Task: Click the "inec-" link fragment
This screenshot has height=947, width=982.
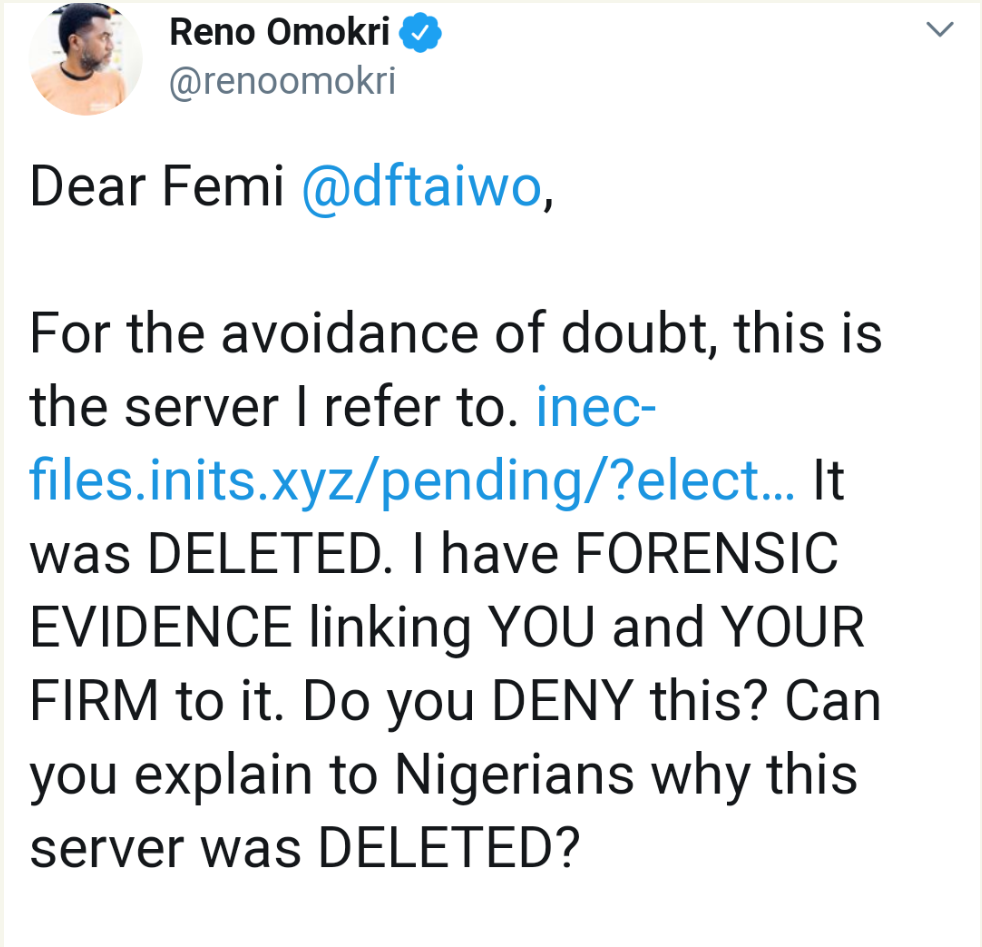Action: click(x=596, y=408)
